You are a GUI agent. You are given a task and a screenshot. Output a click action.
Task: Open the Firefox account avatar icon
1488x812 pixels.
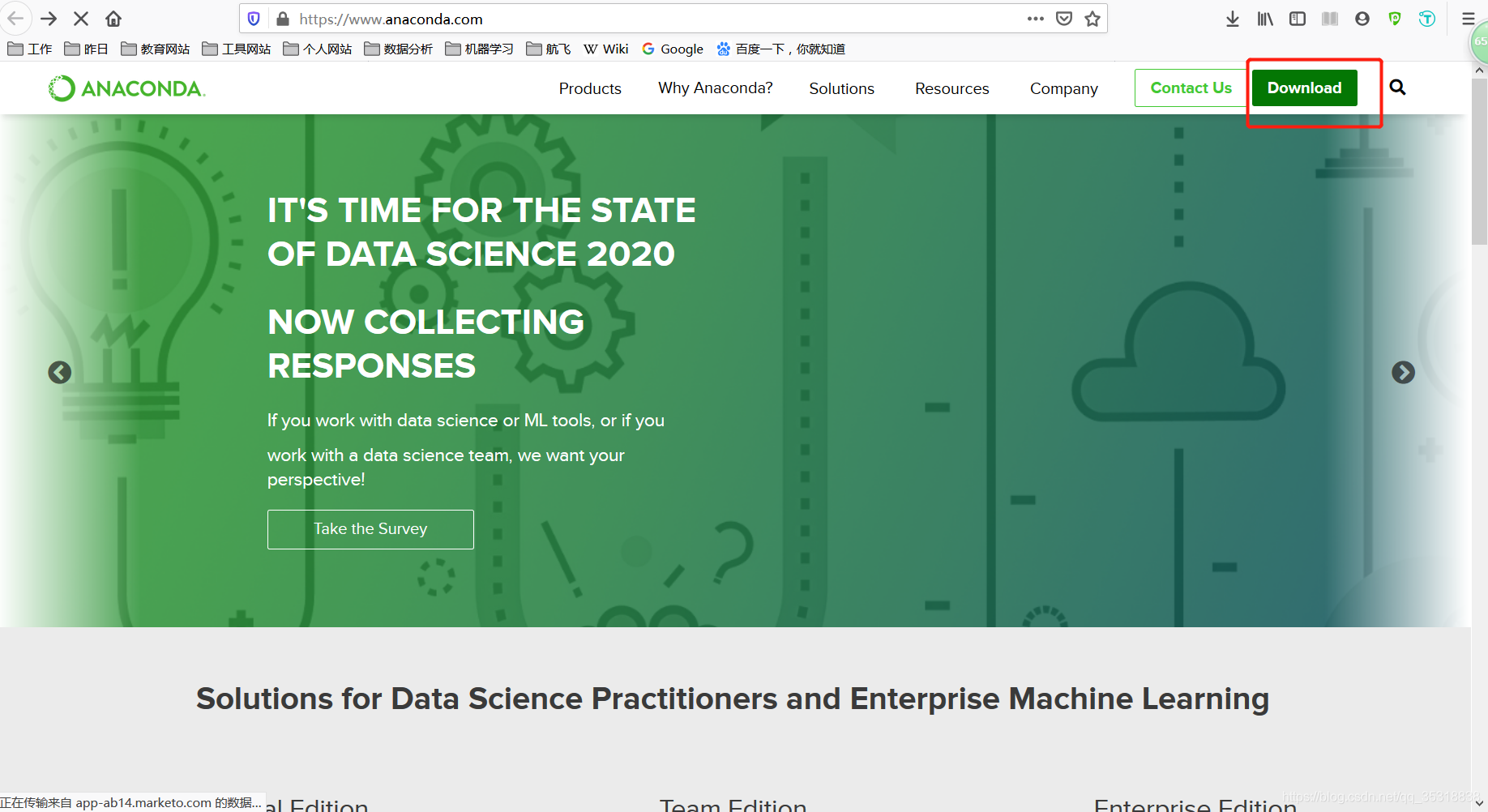pos(1362,19)
